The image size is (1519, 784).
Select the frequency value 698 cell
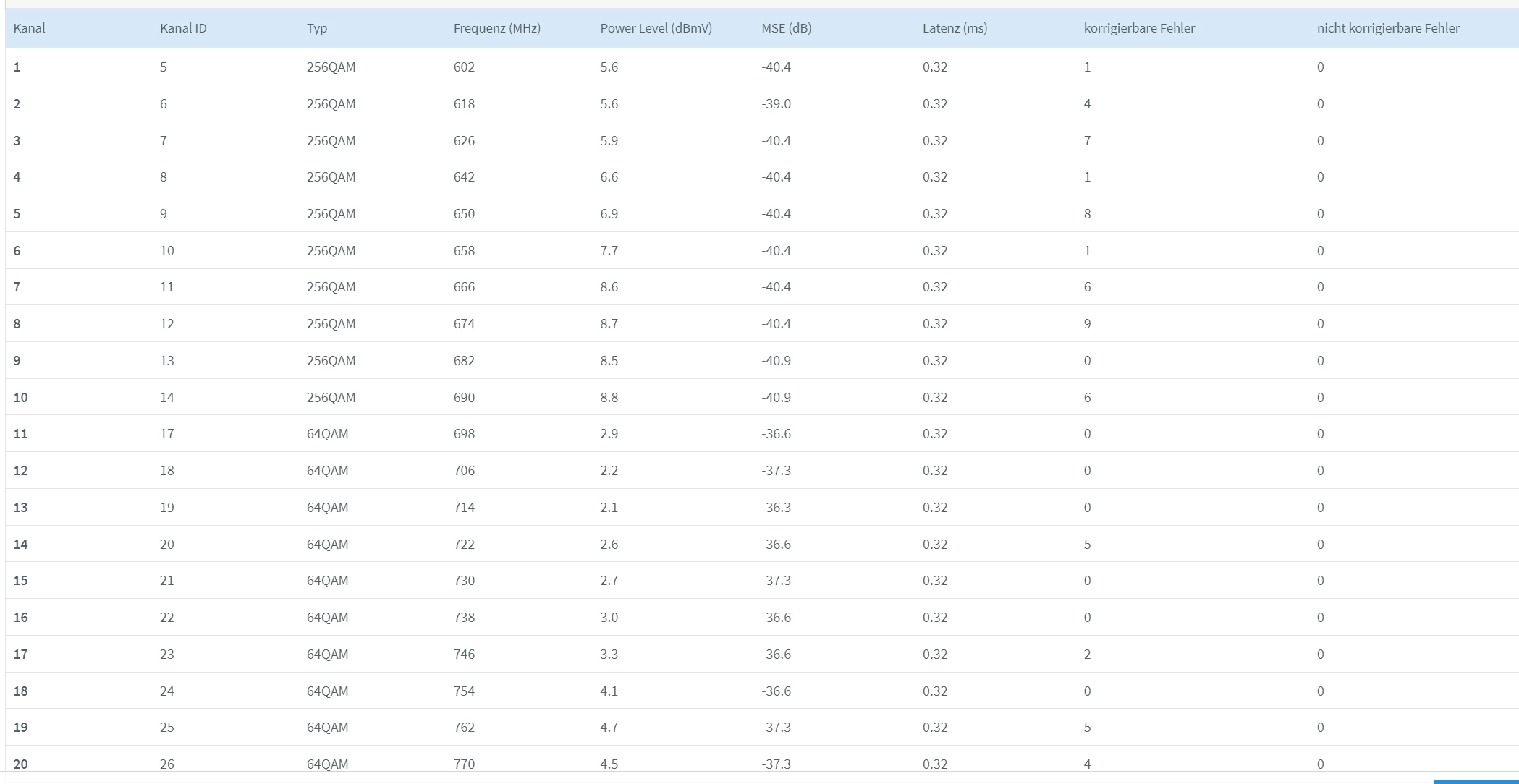464,434
